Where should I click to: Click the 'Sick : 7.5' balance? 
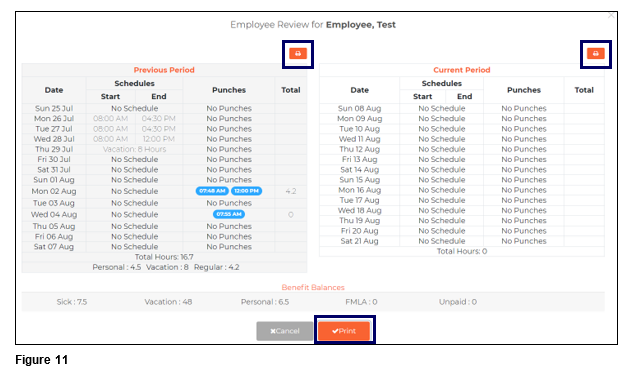[72, 302]
